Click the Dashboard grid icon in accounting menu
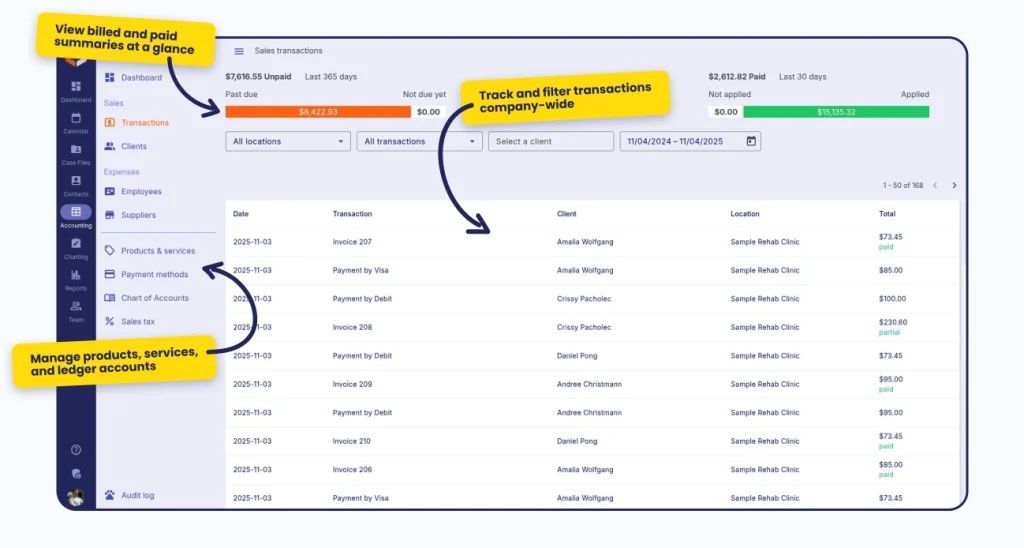This screenshot has width=1024, height=548. pos(110,78)
